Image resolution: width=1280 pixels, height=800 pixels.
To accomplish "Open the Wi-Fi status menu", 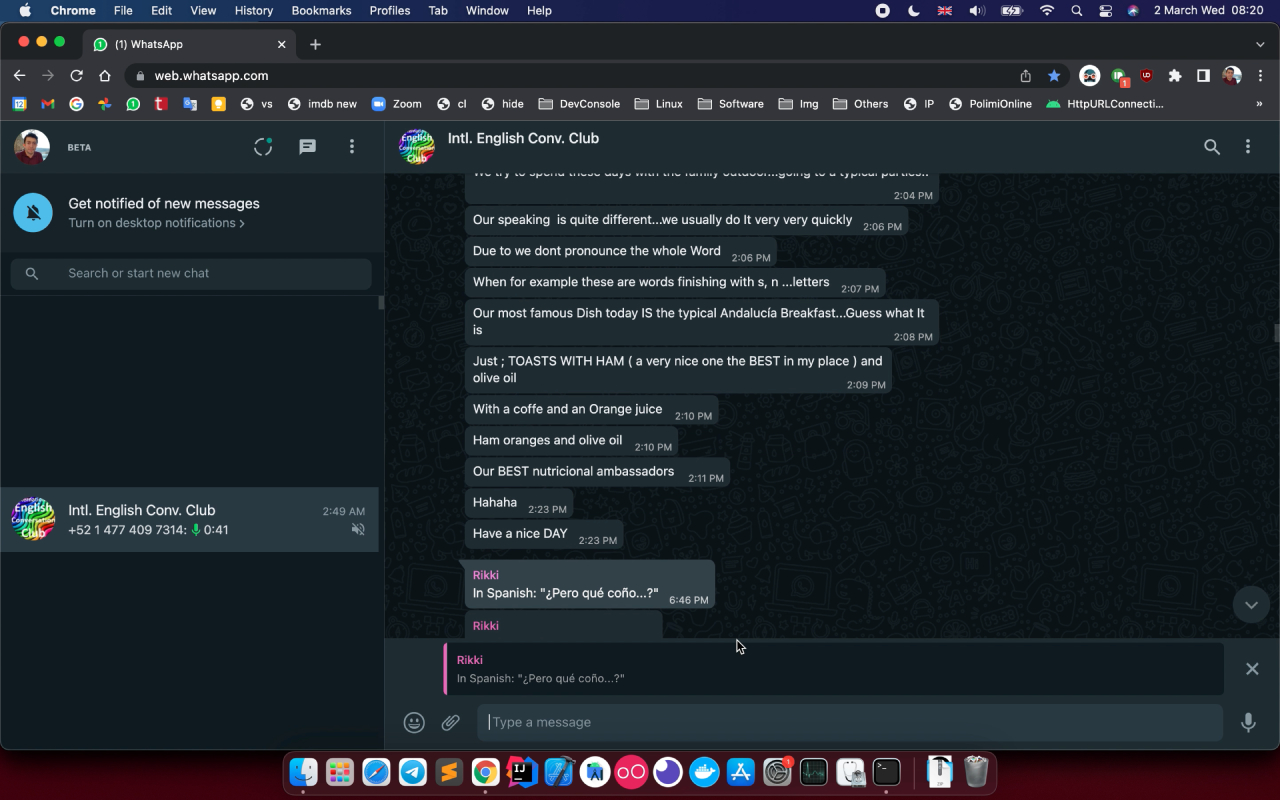I will click(x=1047, y=11).
